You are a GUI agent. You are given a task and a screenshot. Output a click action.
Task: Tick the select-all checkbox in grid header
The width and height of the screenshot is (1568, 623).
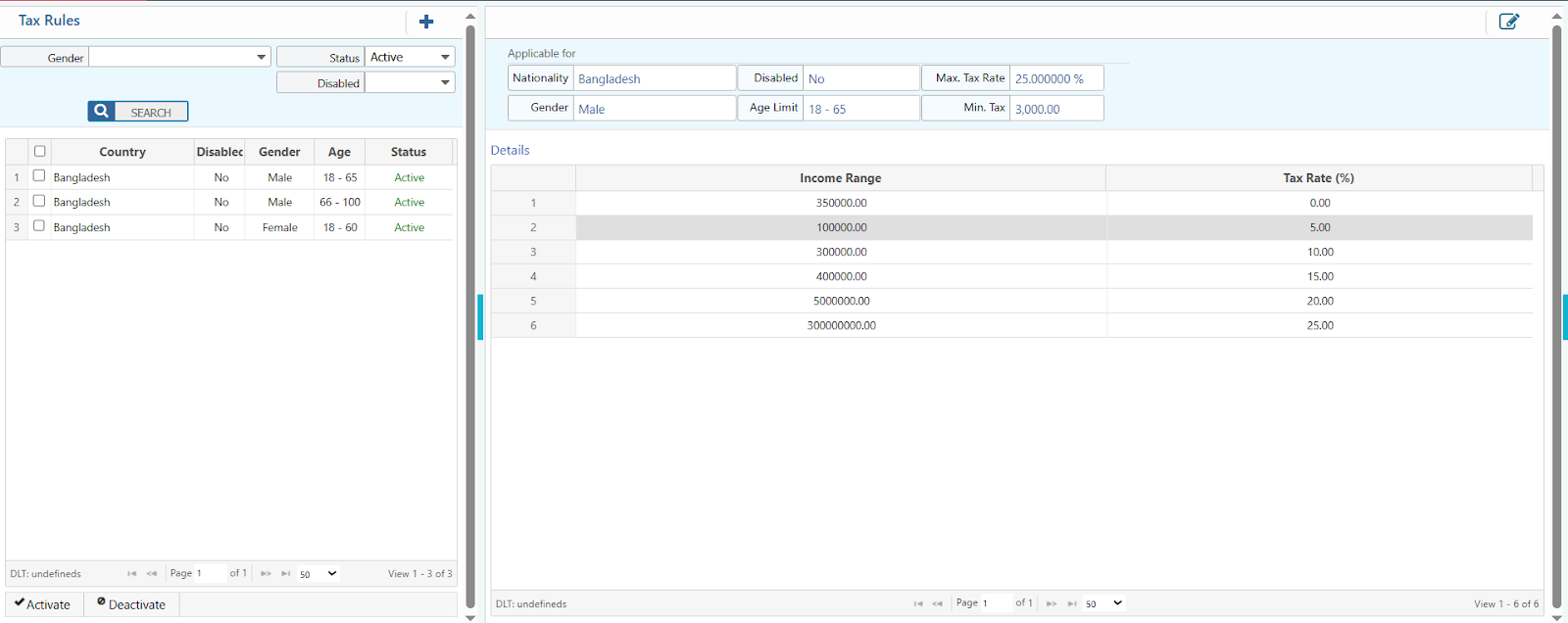[40, 151]
